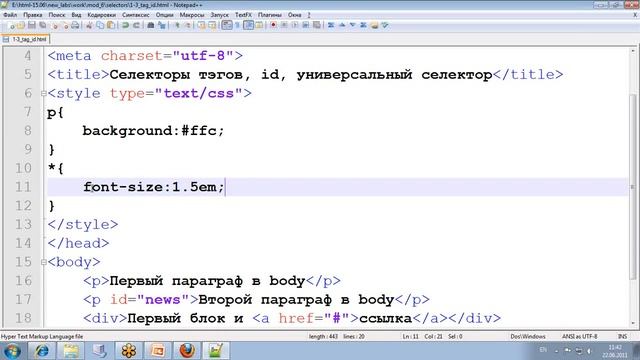Click the Print toolbar icon
640x360 pixels.
[x=75, y=25]
